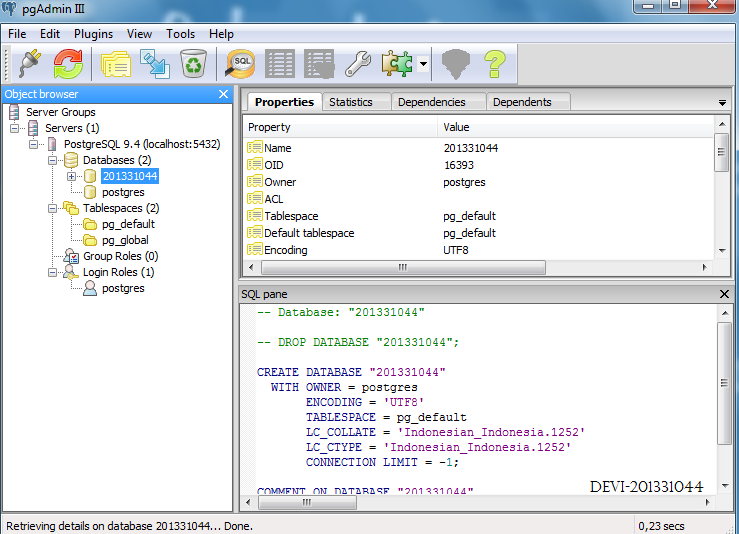
Task: Click the Create new object icon
Action: pyautogui.click(x=155, y=64)
